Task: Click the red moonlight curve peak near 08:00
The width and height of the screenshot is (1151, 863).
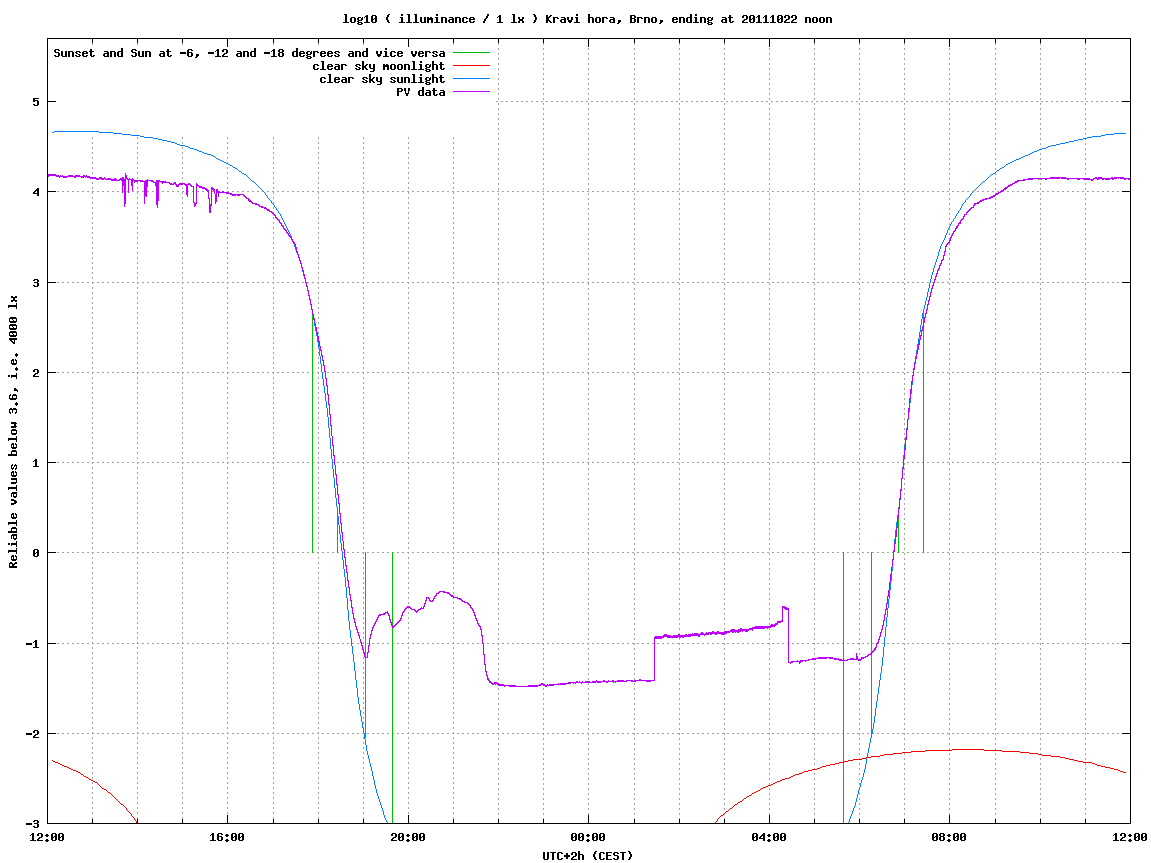Action: [x=965, y=749]
